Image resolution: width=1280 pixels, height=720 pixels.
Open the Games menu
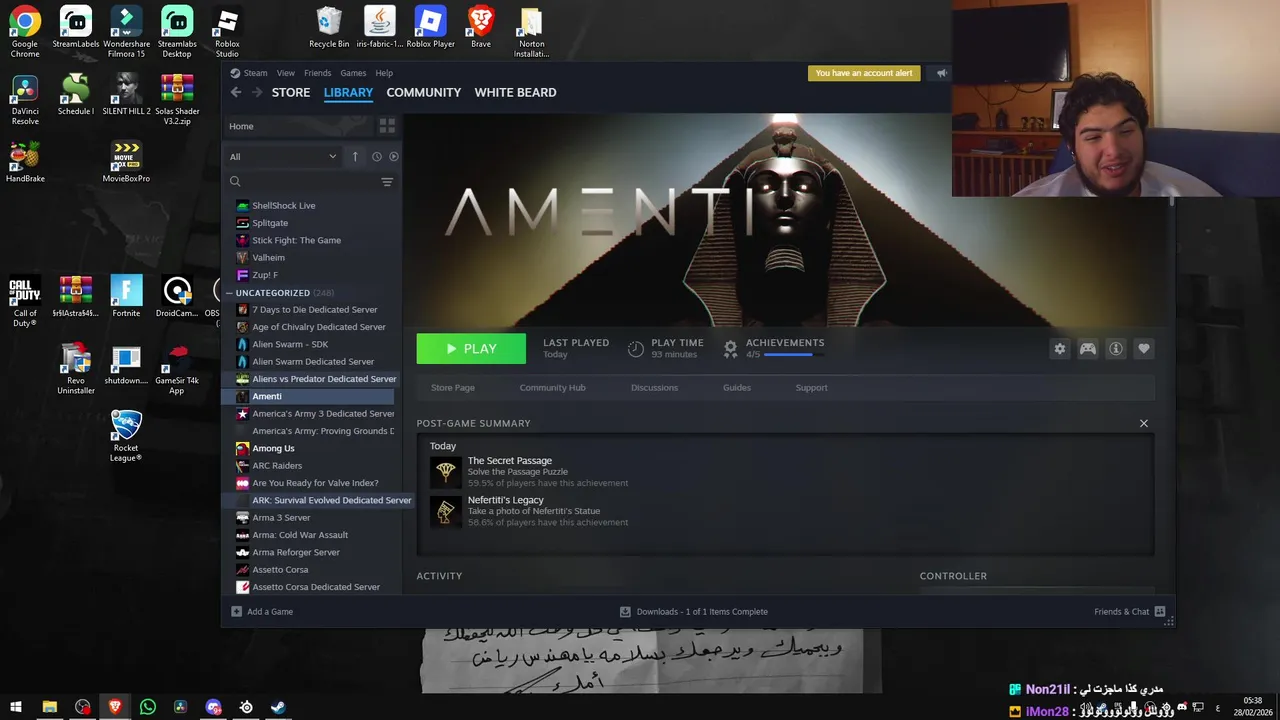point(353,73)
